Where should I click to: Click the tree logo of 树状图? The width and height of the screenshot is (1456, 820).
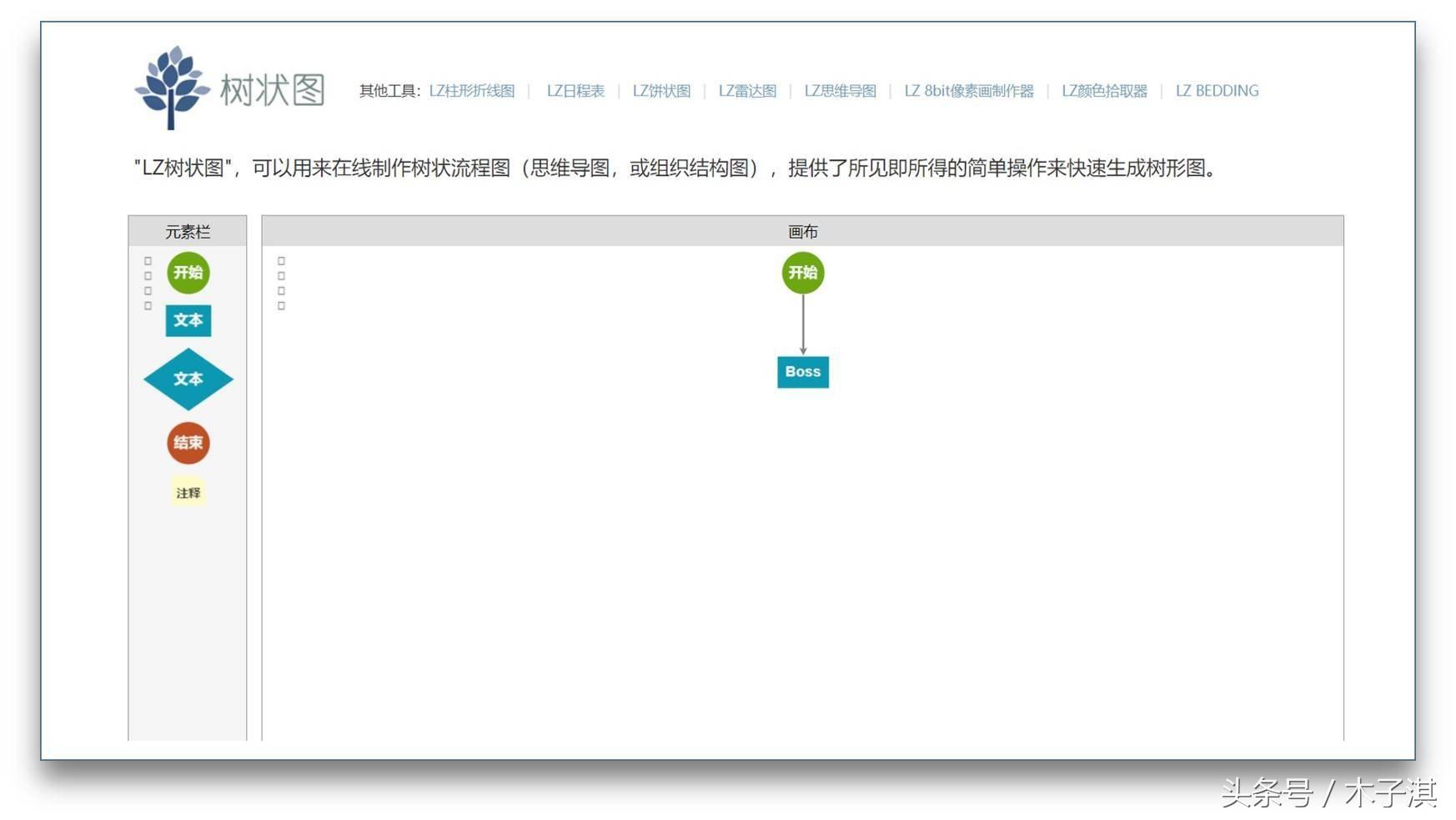pyautogui.click(x=172, y=88)
